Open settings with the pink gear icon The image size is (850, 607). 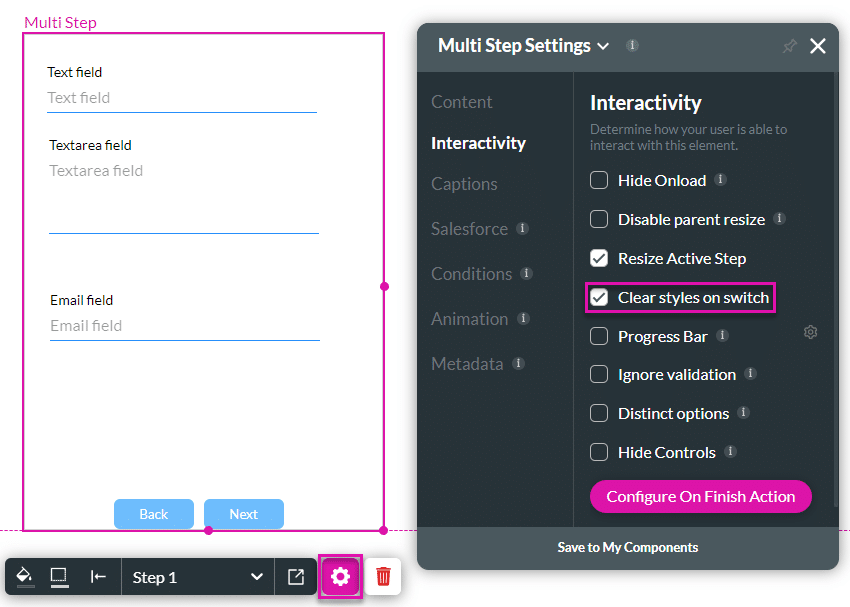point(340,577)
